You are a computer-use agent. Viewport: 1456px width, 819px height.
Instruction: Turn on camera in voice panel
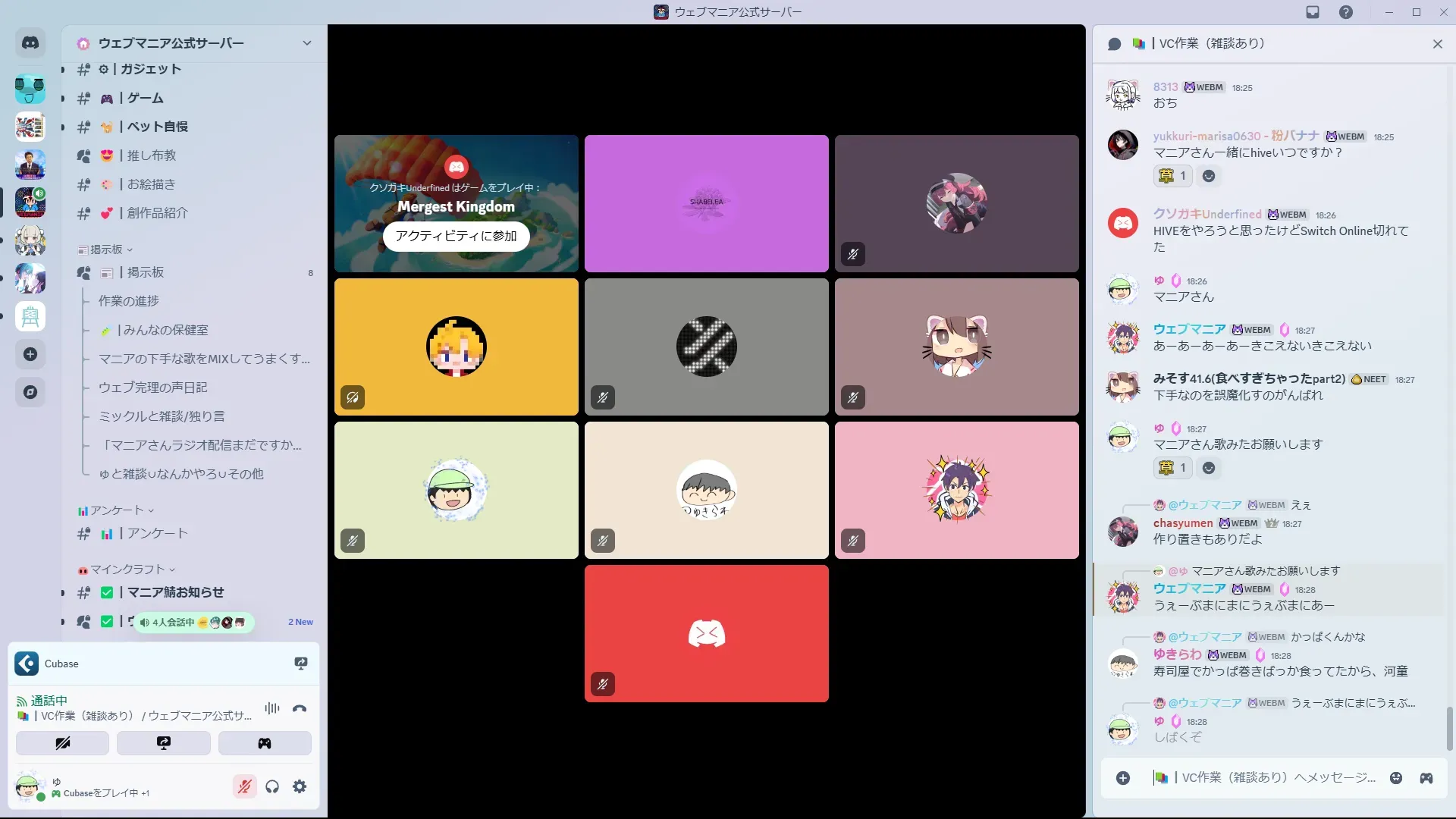coord(62,743)
